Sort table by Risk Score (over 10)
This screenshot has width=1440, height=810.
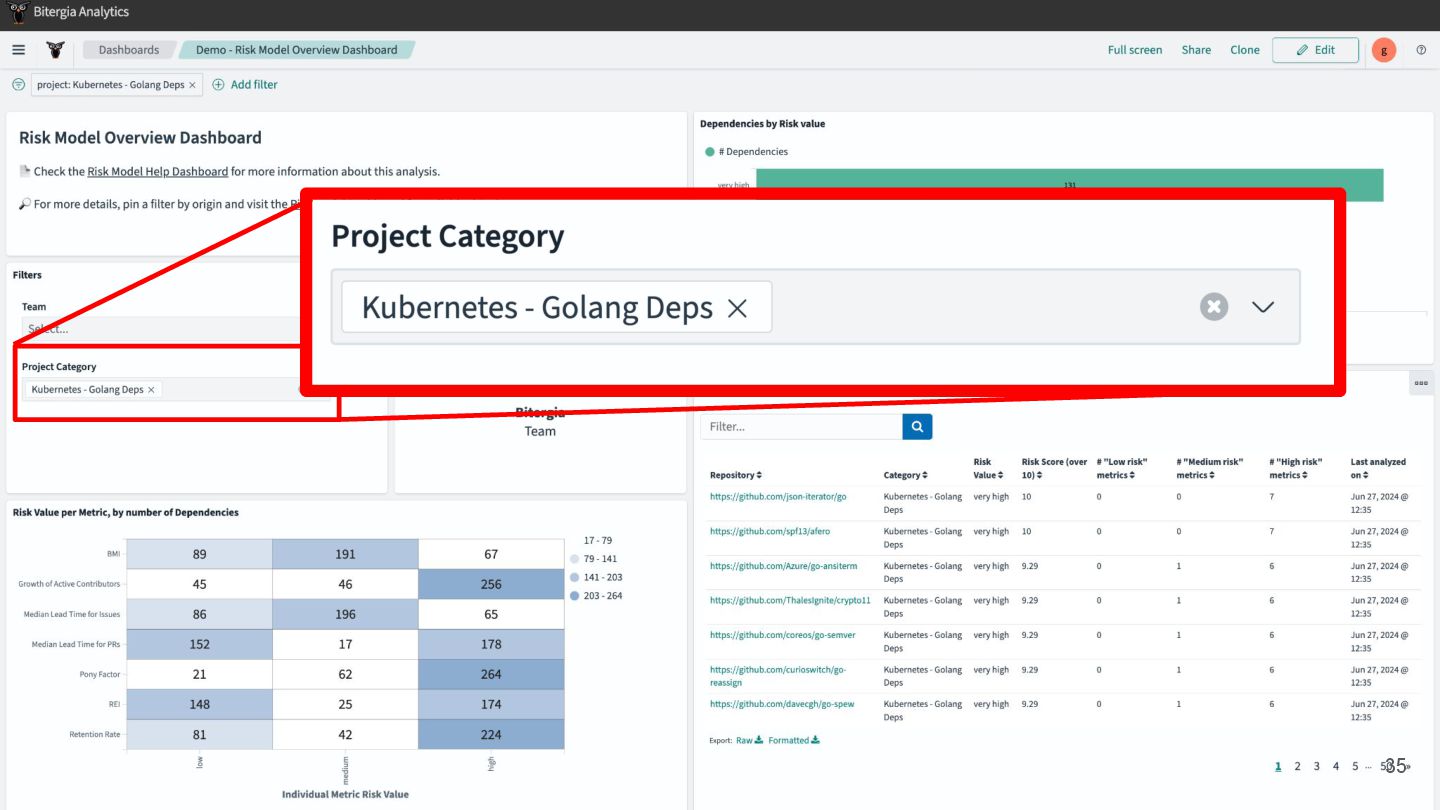click(x=1054, y=468)
